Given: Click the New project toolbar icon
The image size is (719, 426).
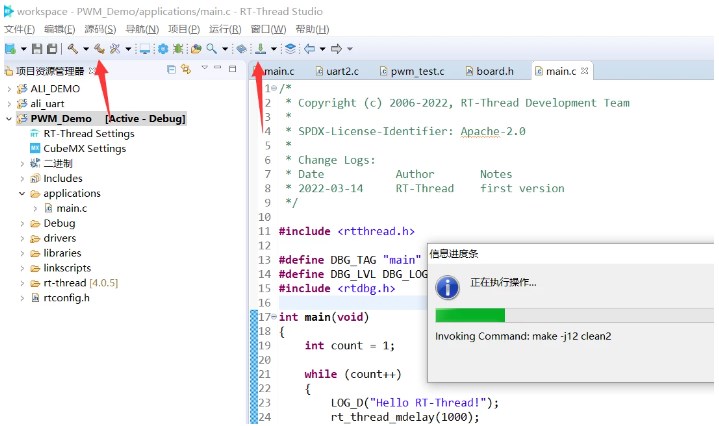Looking at the screenshot, I should click(10, 49).
